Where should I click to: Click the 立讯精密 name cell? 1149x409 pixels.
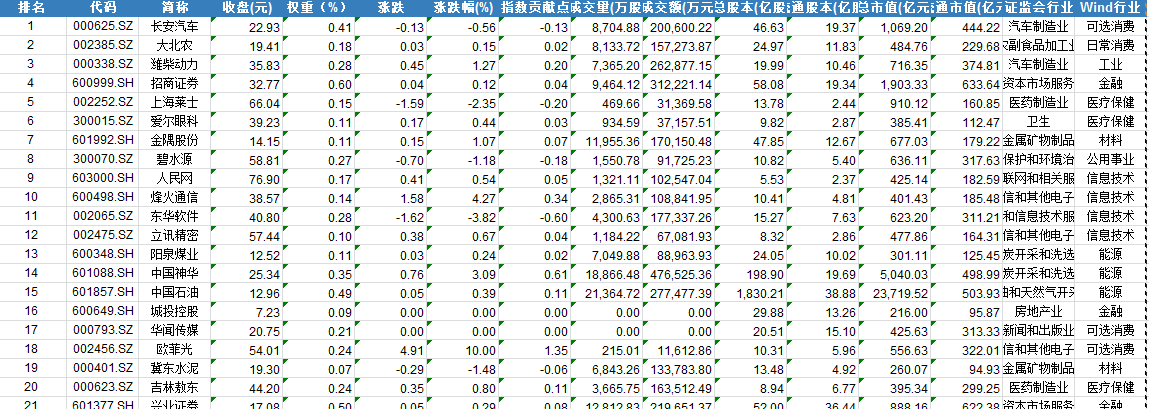[x=174, y=235]
